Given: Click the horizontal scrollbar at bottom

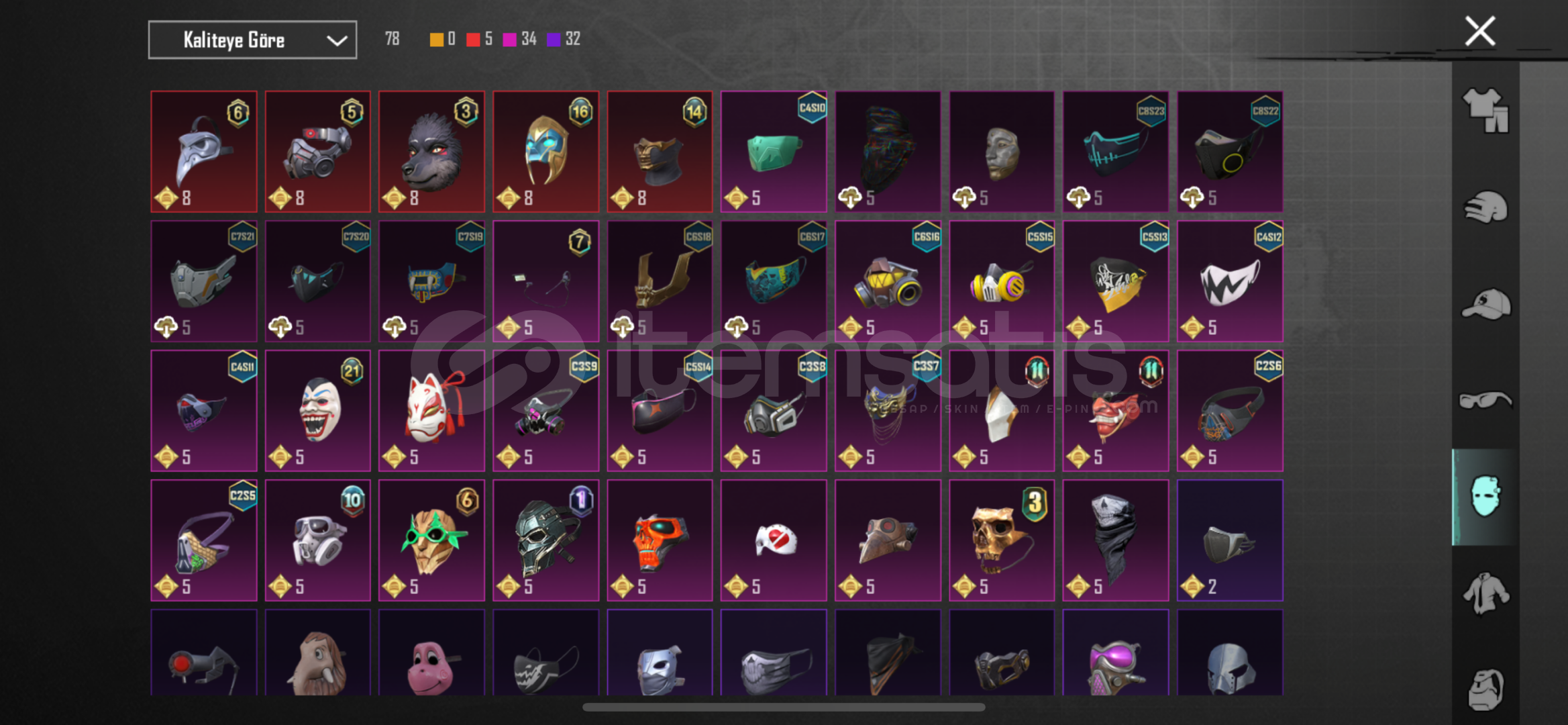Looking at the screenshot, I should point(784,707).
